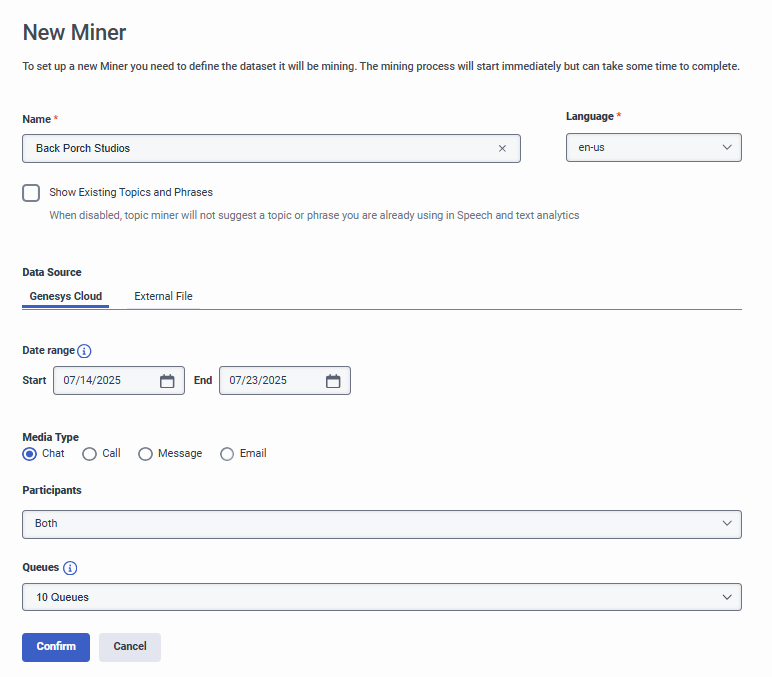
Task: Expand the Participants dropdown
Action: tap(381, 524)
